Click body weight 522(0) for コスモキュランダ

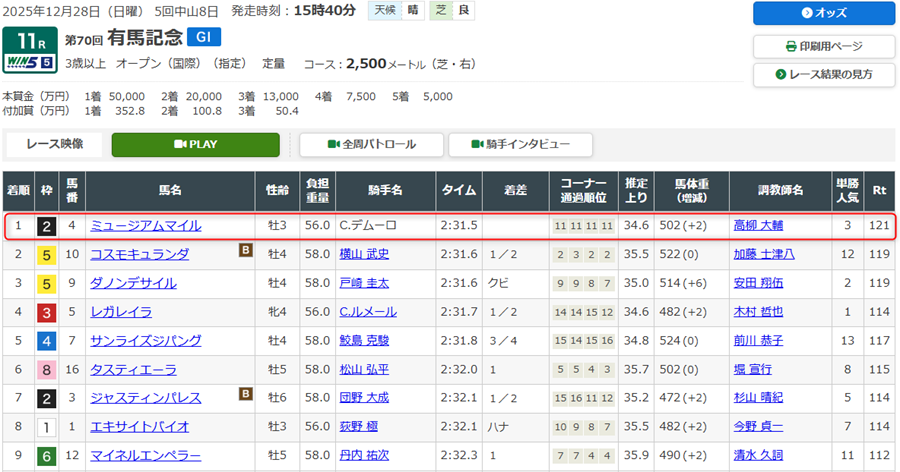point(678,254)
